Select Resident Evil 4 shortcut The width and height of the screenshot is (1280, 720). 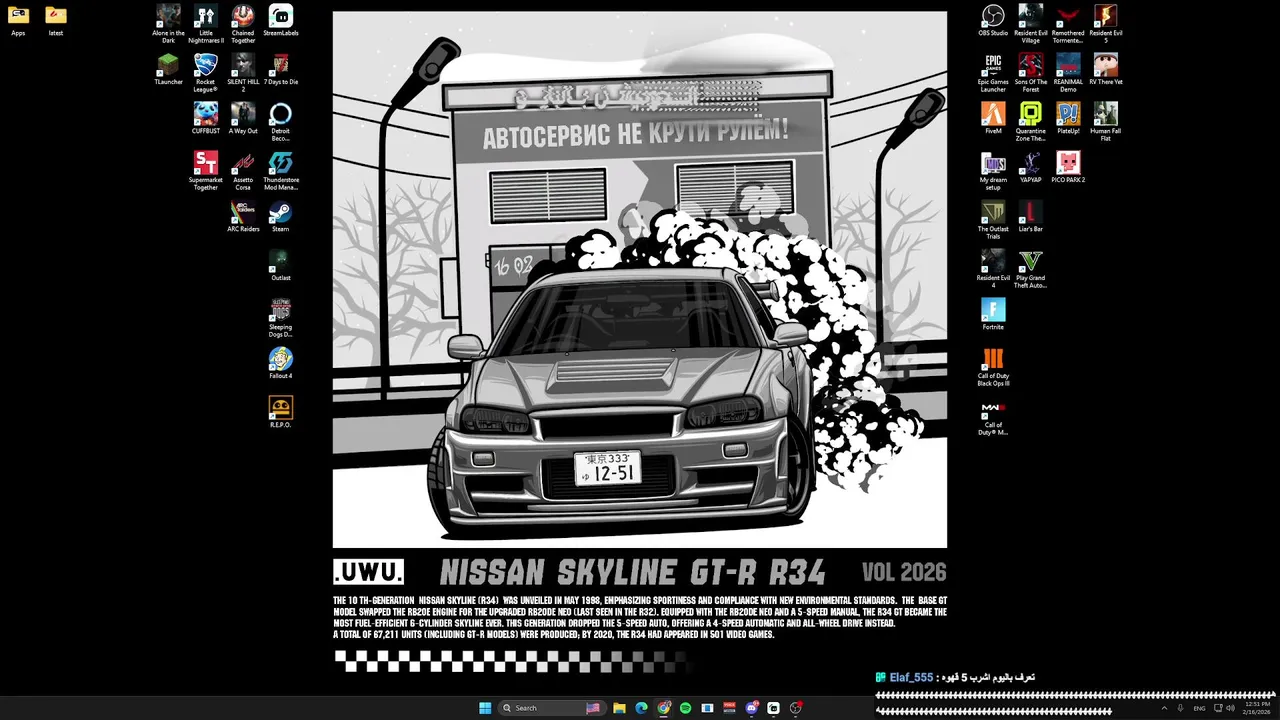click(x=993, y=268)
